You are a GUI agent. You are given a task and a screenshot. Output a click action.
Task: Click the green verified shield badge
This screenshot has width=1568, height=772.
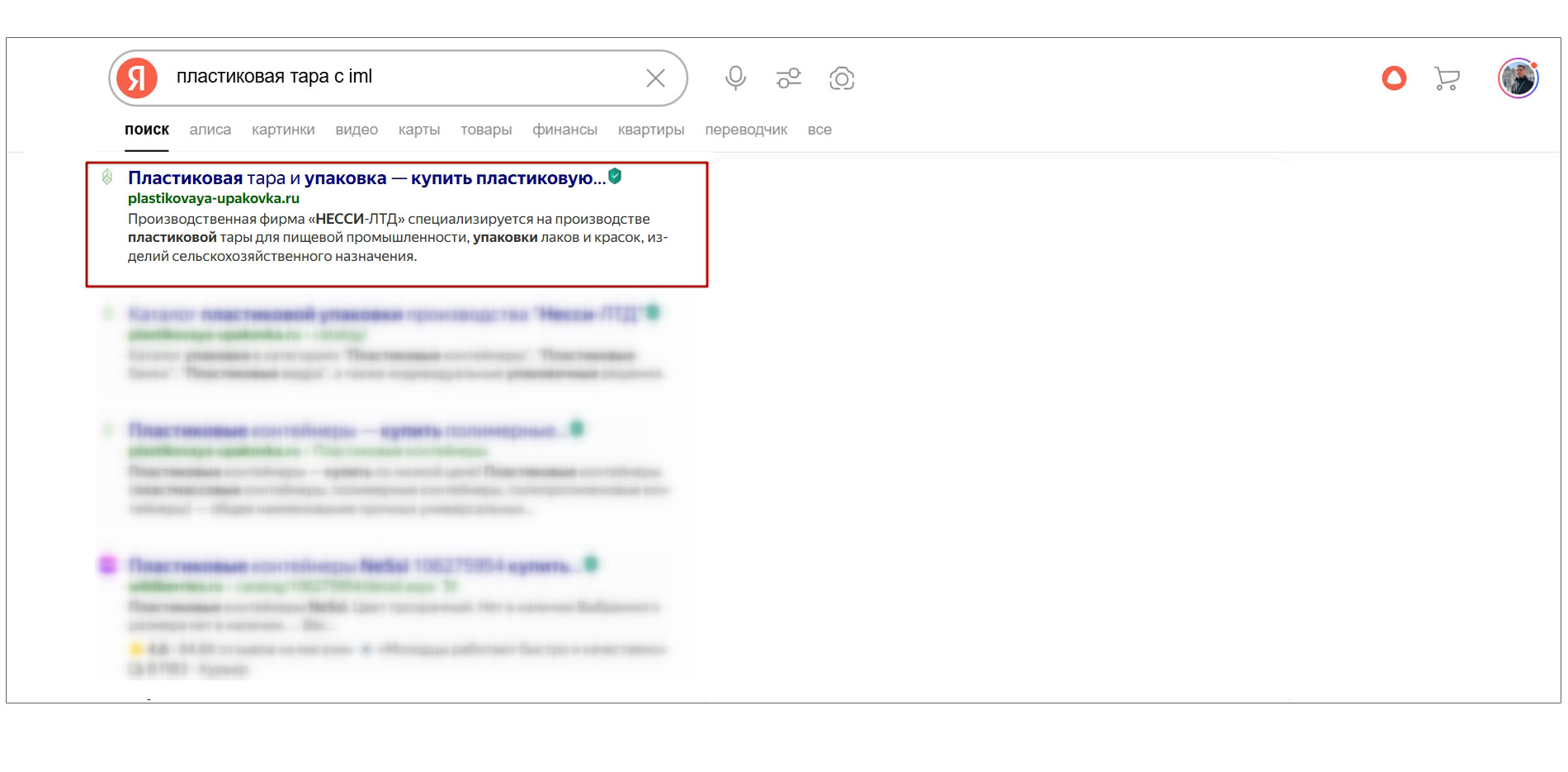tap(615, 176)
